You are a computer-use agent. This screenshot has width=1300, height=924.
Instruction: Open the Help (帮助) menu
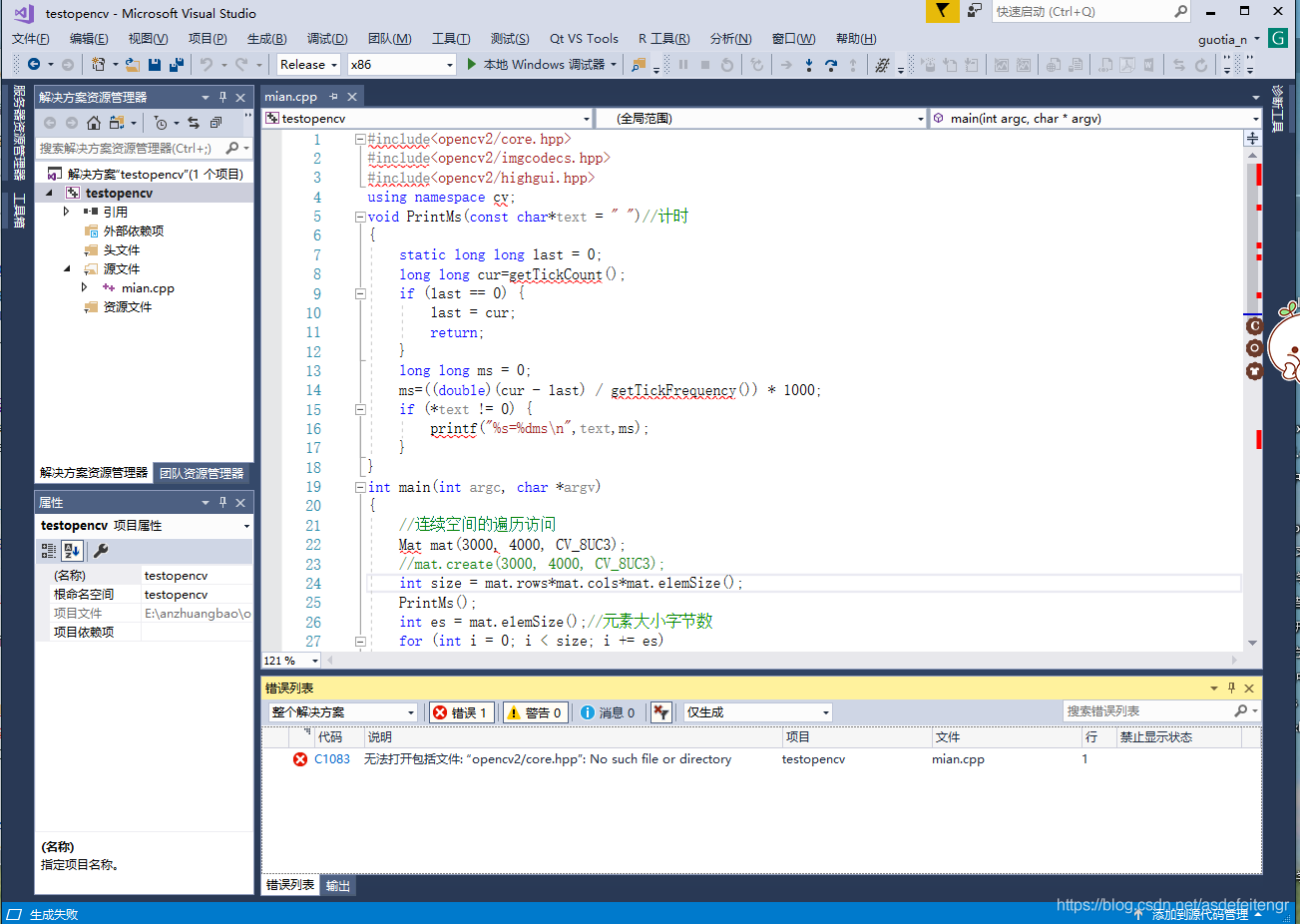(x=856, y=39)
